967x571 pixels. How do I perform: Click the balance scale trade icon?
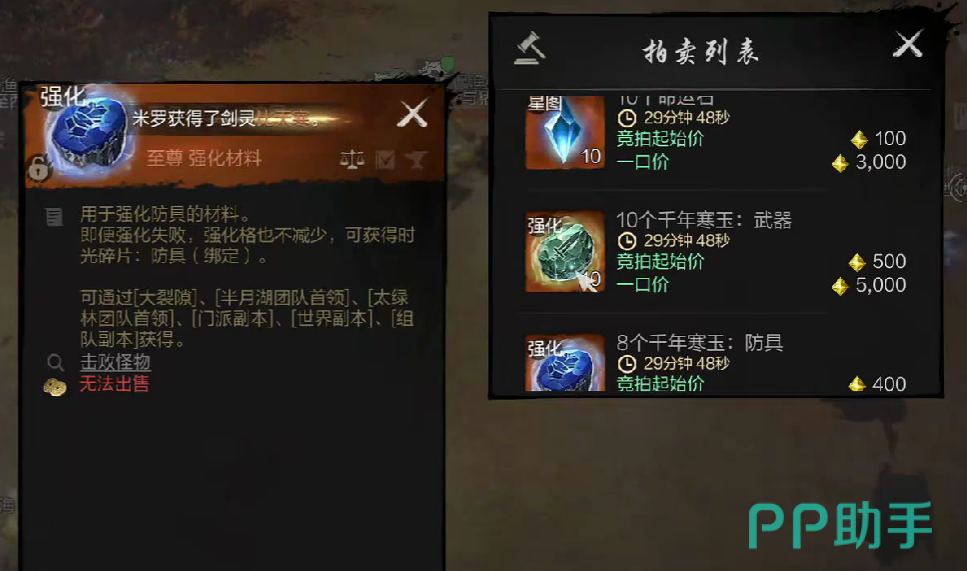pos(352,160)
